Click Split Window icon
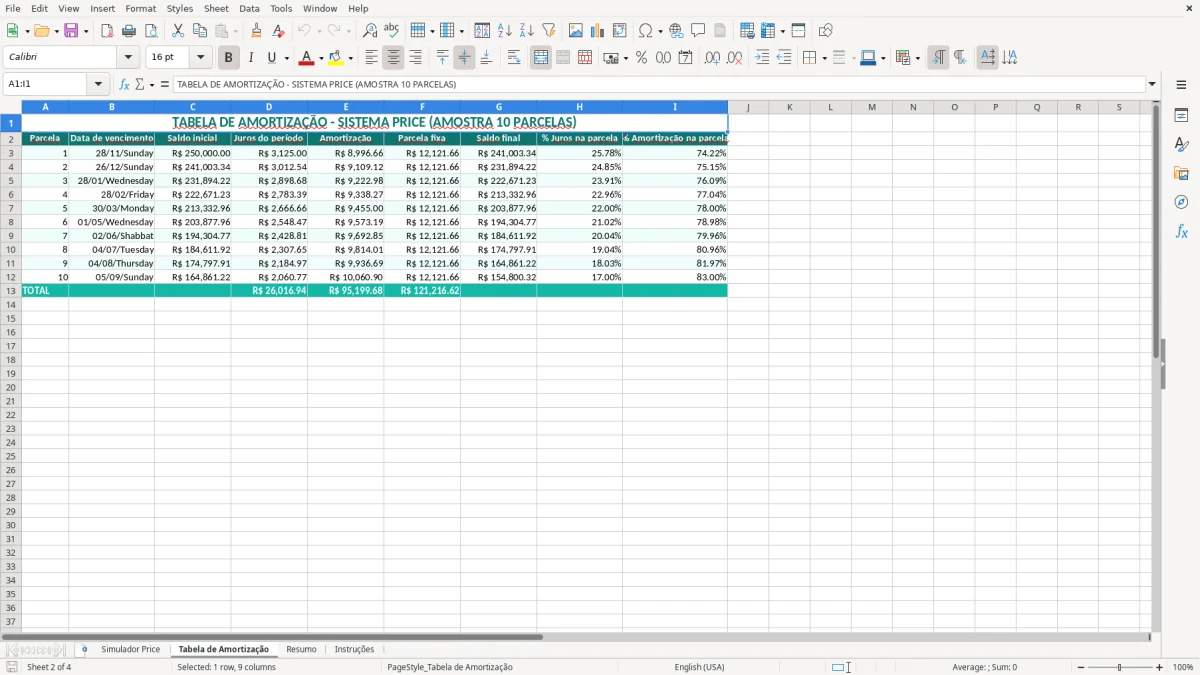The height and width of the screenshot is (675, 1200). [x=798, y=31]
